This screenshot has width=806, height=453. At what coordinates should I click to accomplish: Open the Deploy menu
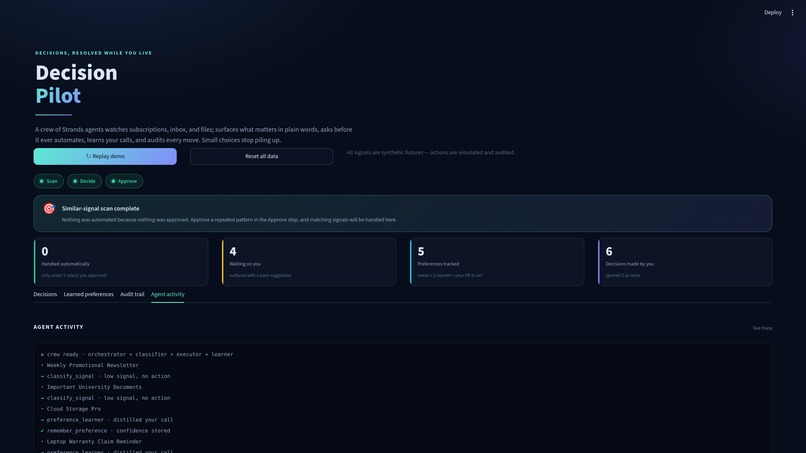pyautogui.click(x=773, y=12)
